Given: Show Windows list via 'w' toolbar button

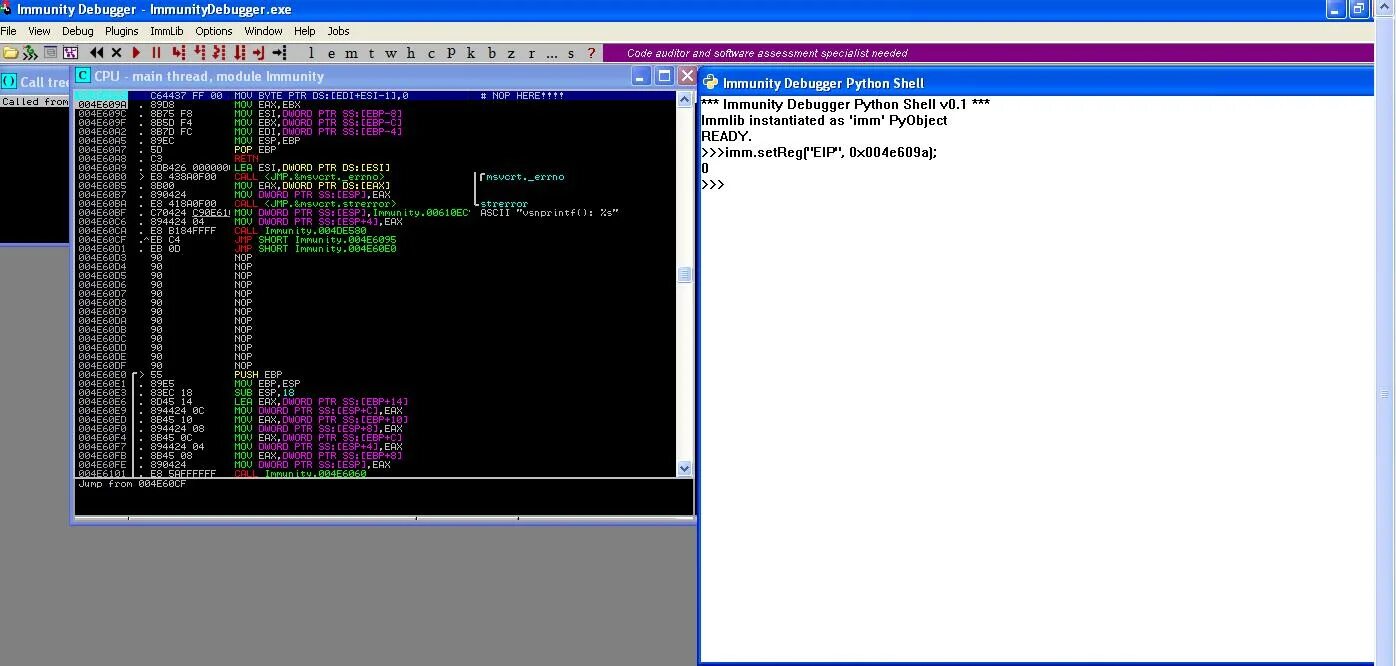Looking at the screenshot, I should click(390, 53).
